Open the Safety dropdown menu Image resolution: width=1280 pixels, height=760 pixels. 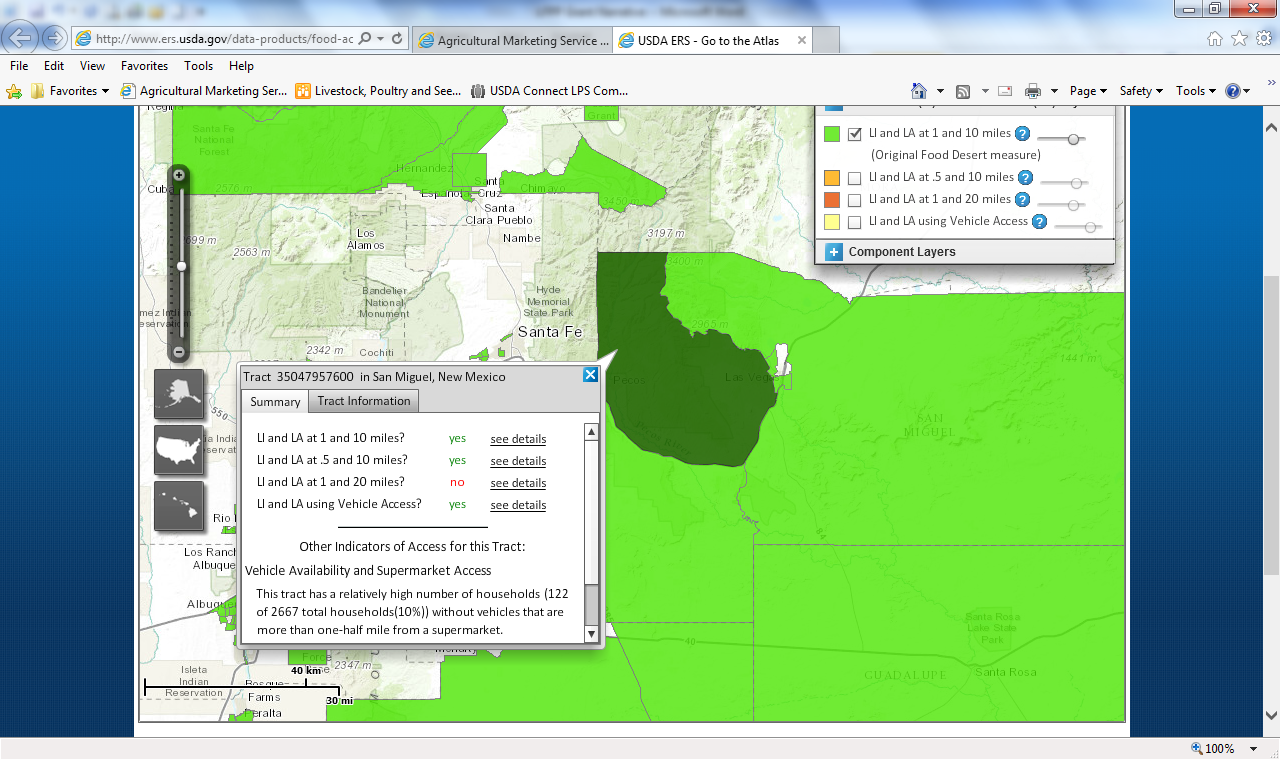(1141, 91)
